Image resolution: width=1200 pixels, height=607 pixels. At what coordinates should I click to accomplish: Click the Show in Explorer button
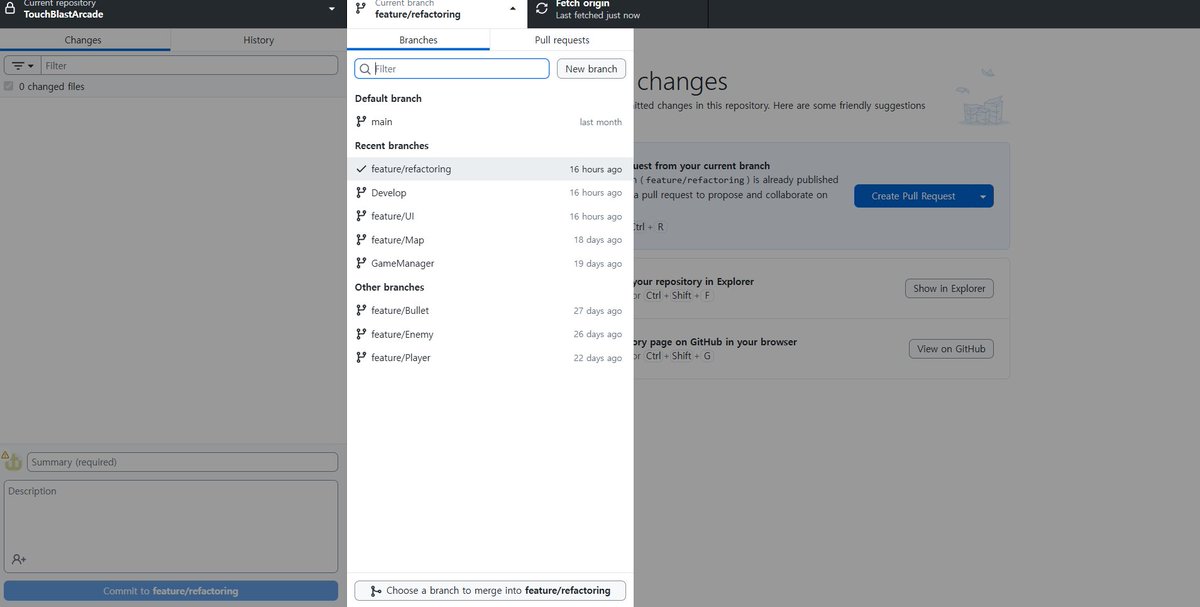pyautogui.click(x=949, y=289)
